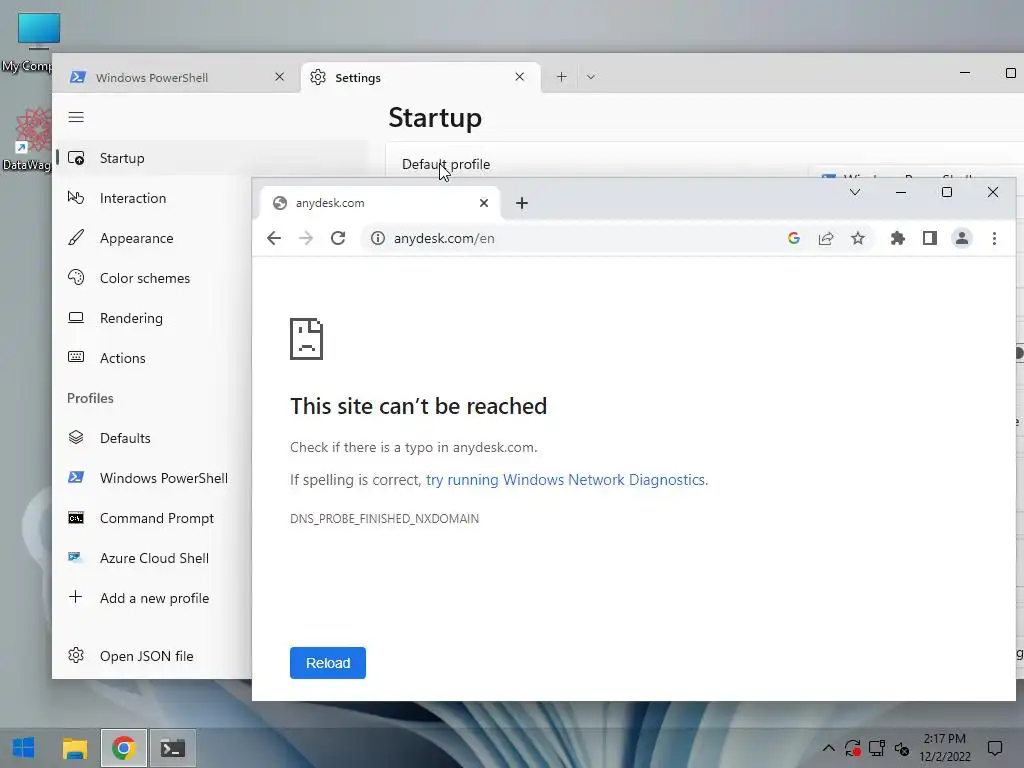Click the sync status tray icon
This screenshot has height=768, width=1024.
(x=852, y=748)
